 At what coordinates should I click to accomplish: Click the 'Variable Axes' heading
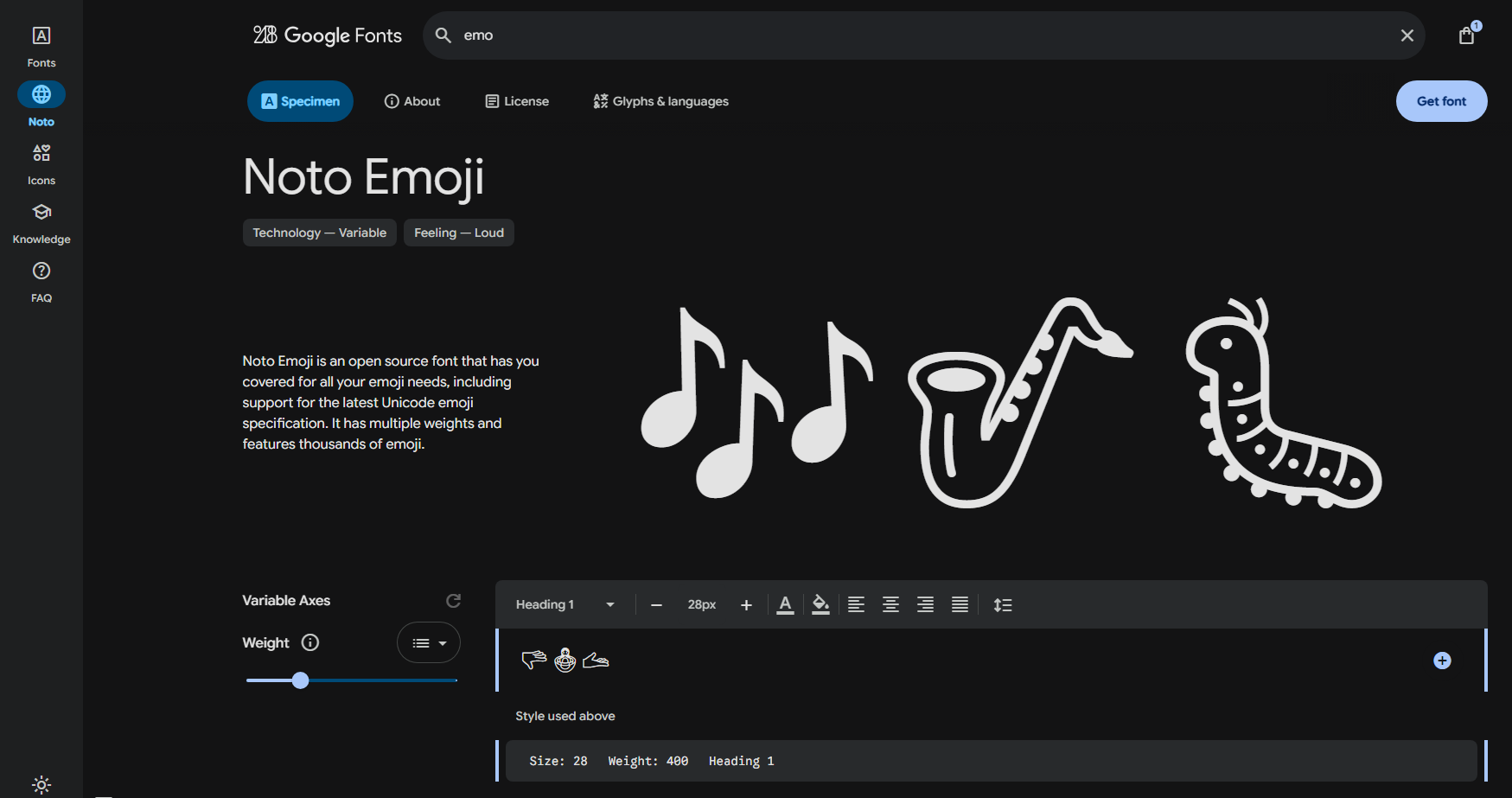(x=286, y=601)
